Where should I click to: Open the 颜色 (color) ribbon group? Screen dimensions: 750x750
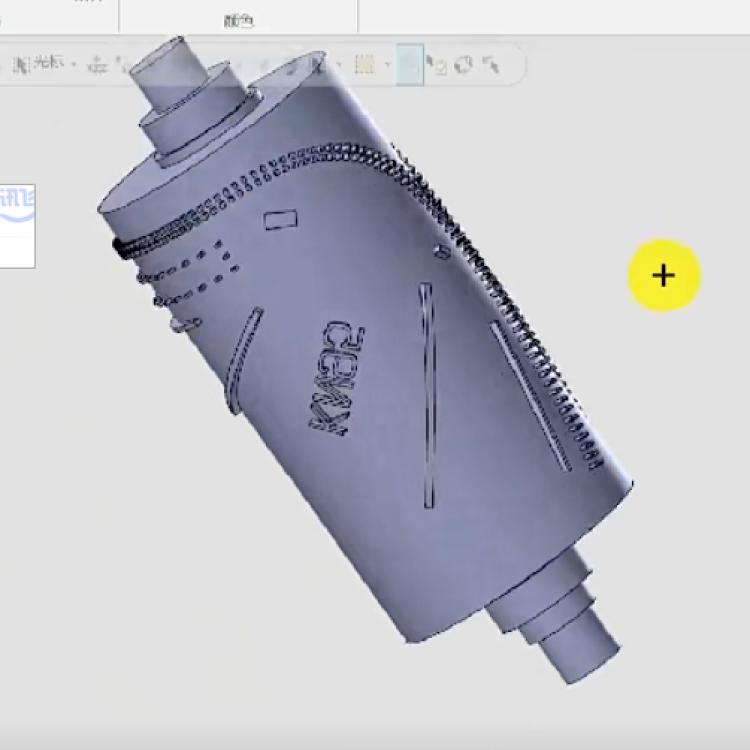[x=238, y=20]
